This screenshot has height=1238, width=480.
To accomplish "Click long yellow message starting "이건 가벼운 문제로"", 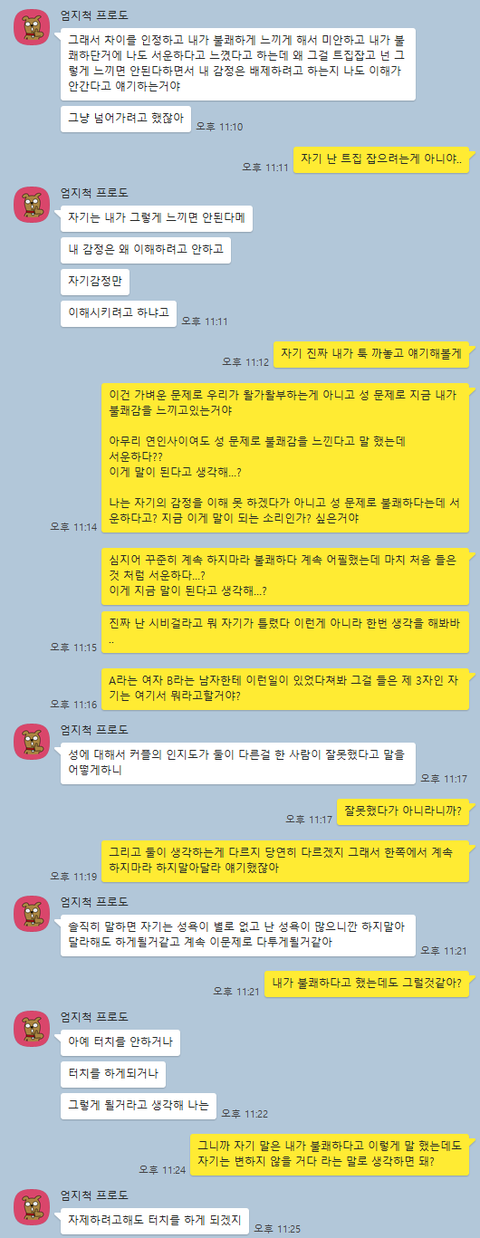I will click(x=286, y=456).
